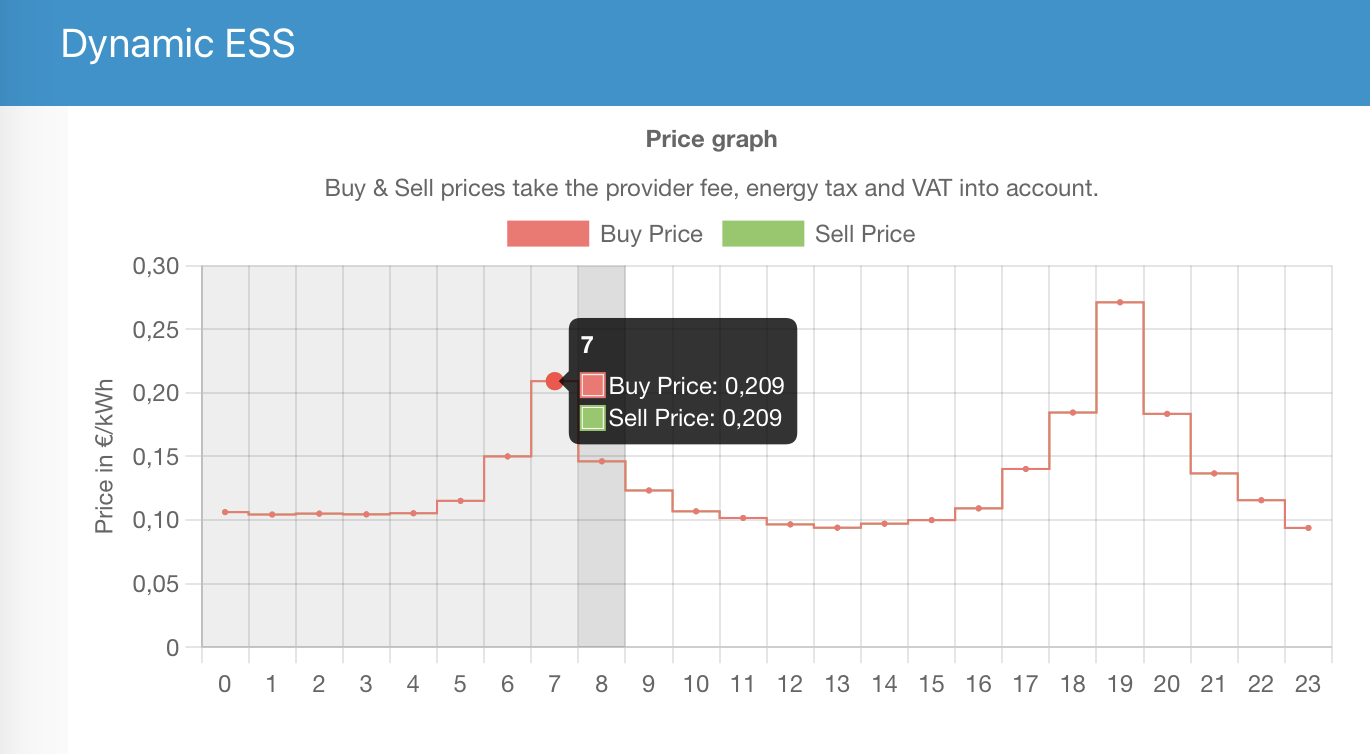Select the data point at hour 23
This screenshot has height=754, width=1370.
[x=1307, y=527]
